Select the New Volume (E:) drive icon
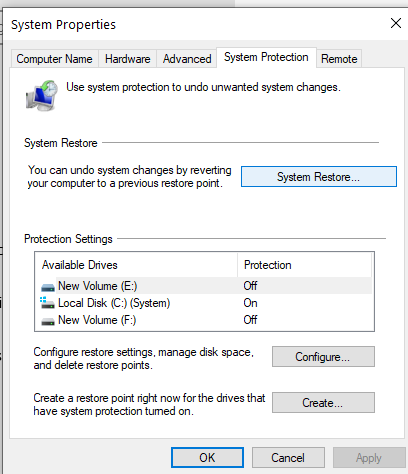The height and width of the screenshot is (474, 408). tap(48, 287)
